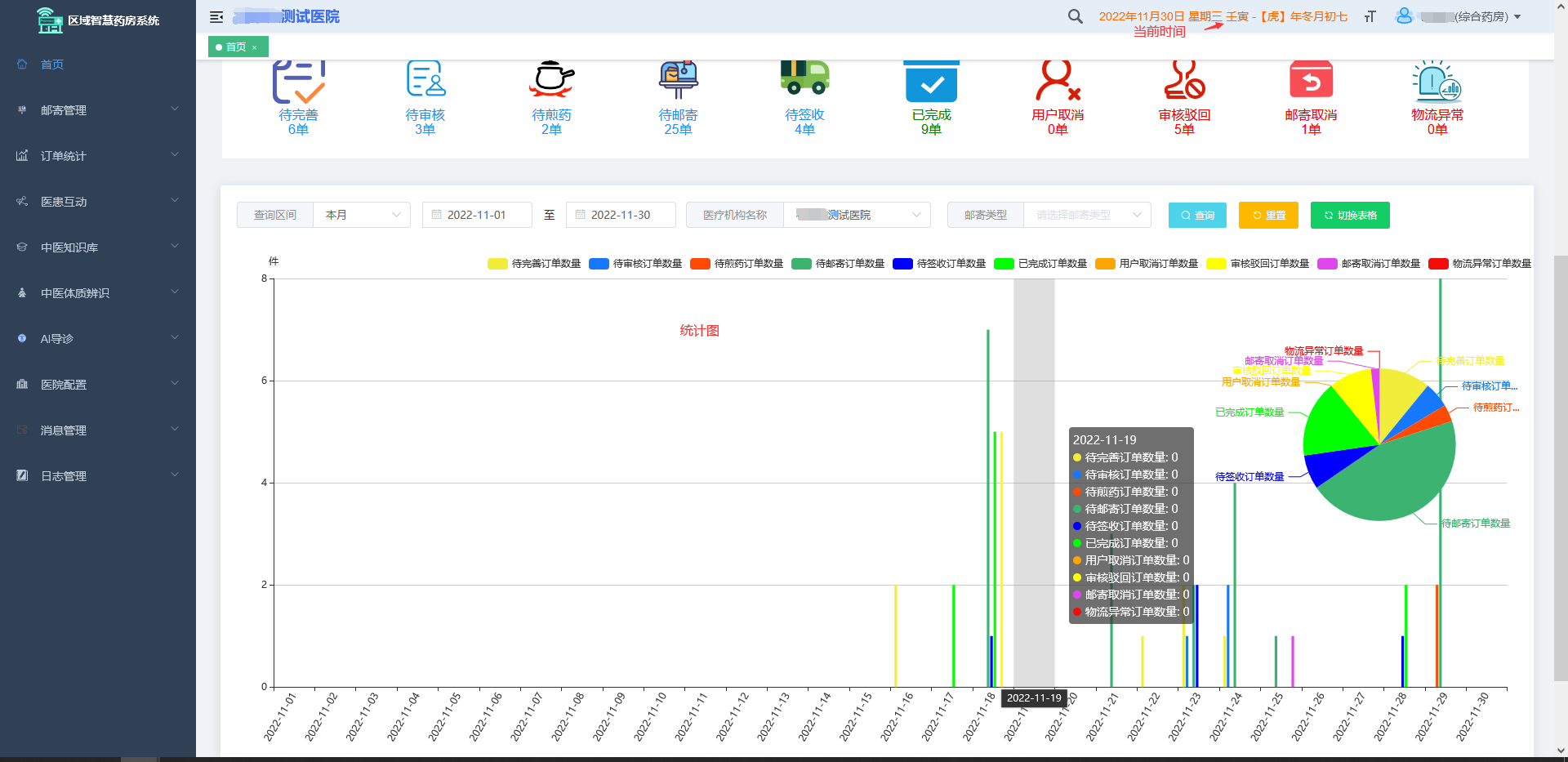Toggle 待签收订单数量 legend series
This screenshot has height=762, width=1568.
[x=939, y=263]
